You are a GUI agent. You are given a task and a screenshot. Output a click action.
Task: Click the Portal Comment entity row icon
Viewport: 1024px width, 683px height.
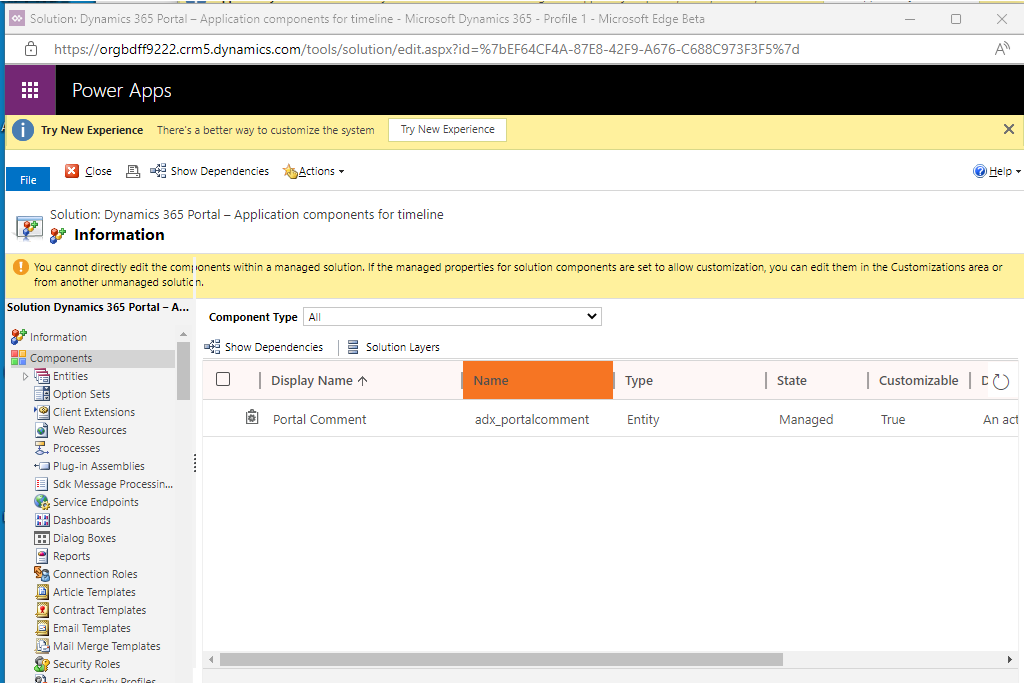(x=252, y=417)
